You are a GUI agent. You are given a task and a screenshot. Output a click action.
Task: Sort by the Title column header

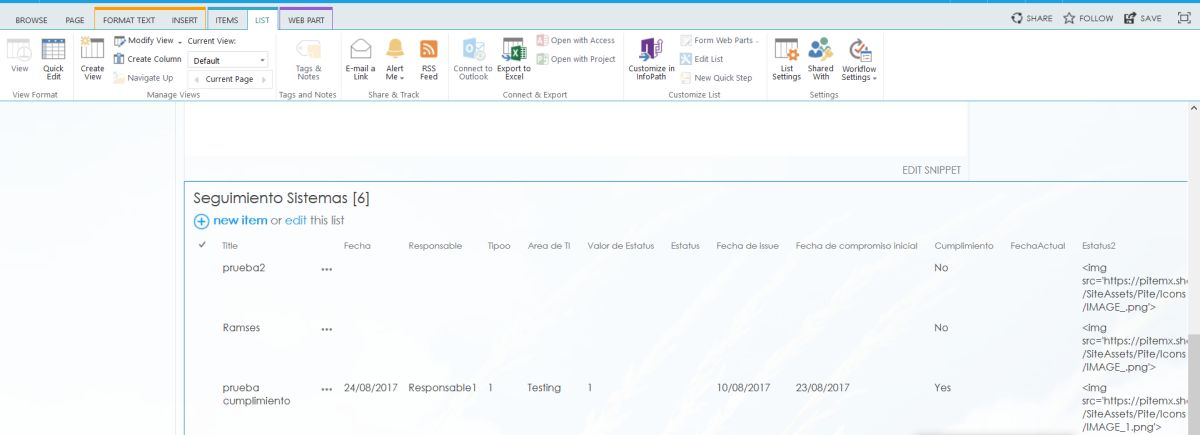pos(230,245)
